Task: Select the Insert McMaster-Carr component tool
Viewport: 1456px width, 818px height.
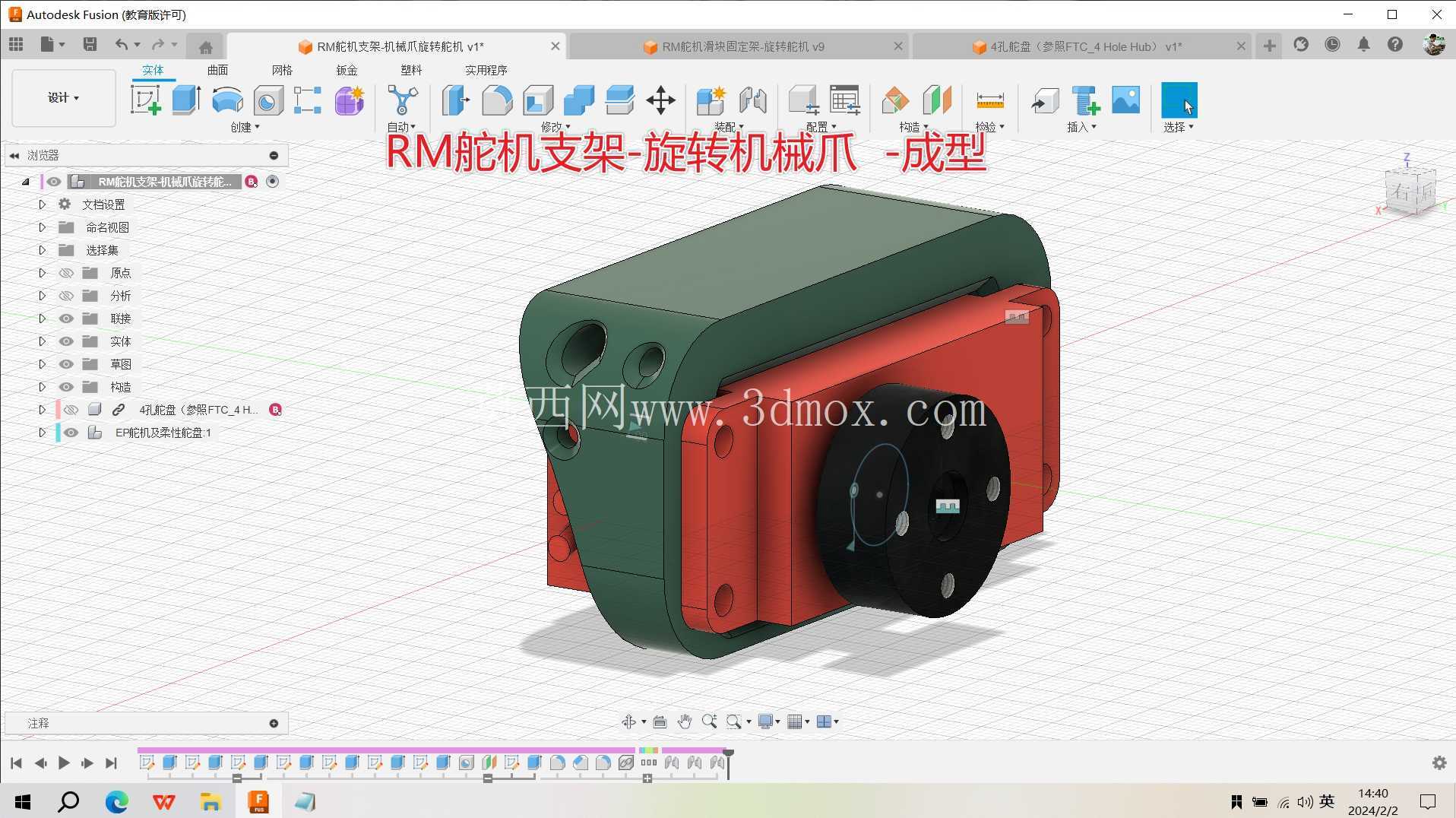Action: tap(1085, 100)
